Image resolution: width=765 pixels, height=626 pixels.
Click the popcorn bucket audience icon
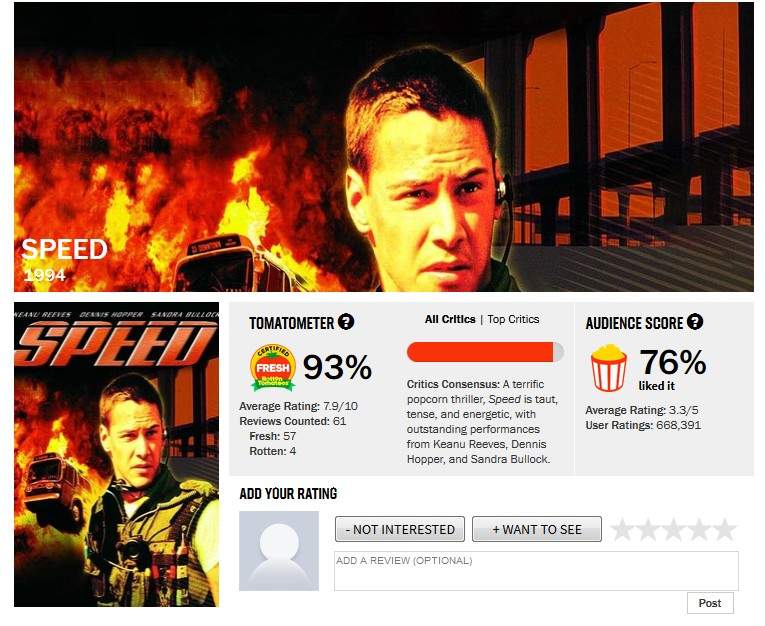coord(608,367)
